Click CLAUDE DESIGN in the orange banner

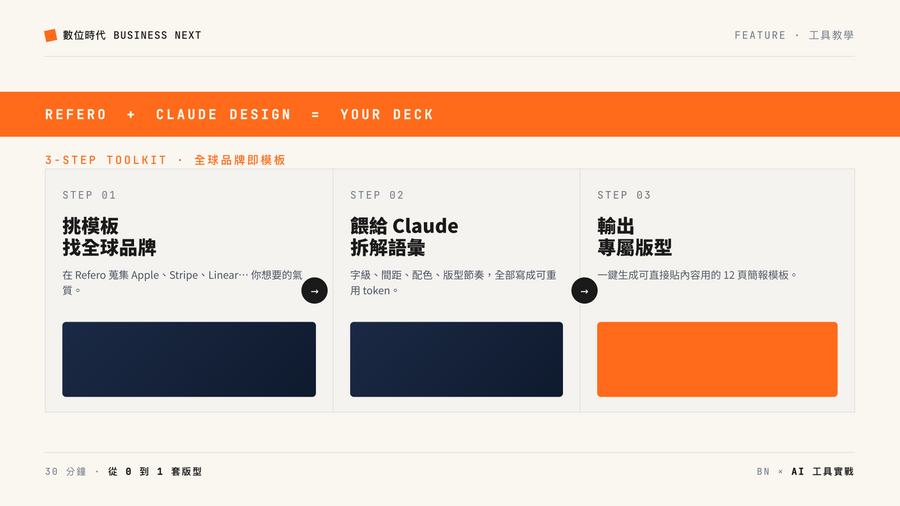pyautogui.click(x=223, y=114)
